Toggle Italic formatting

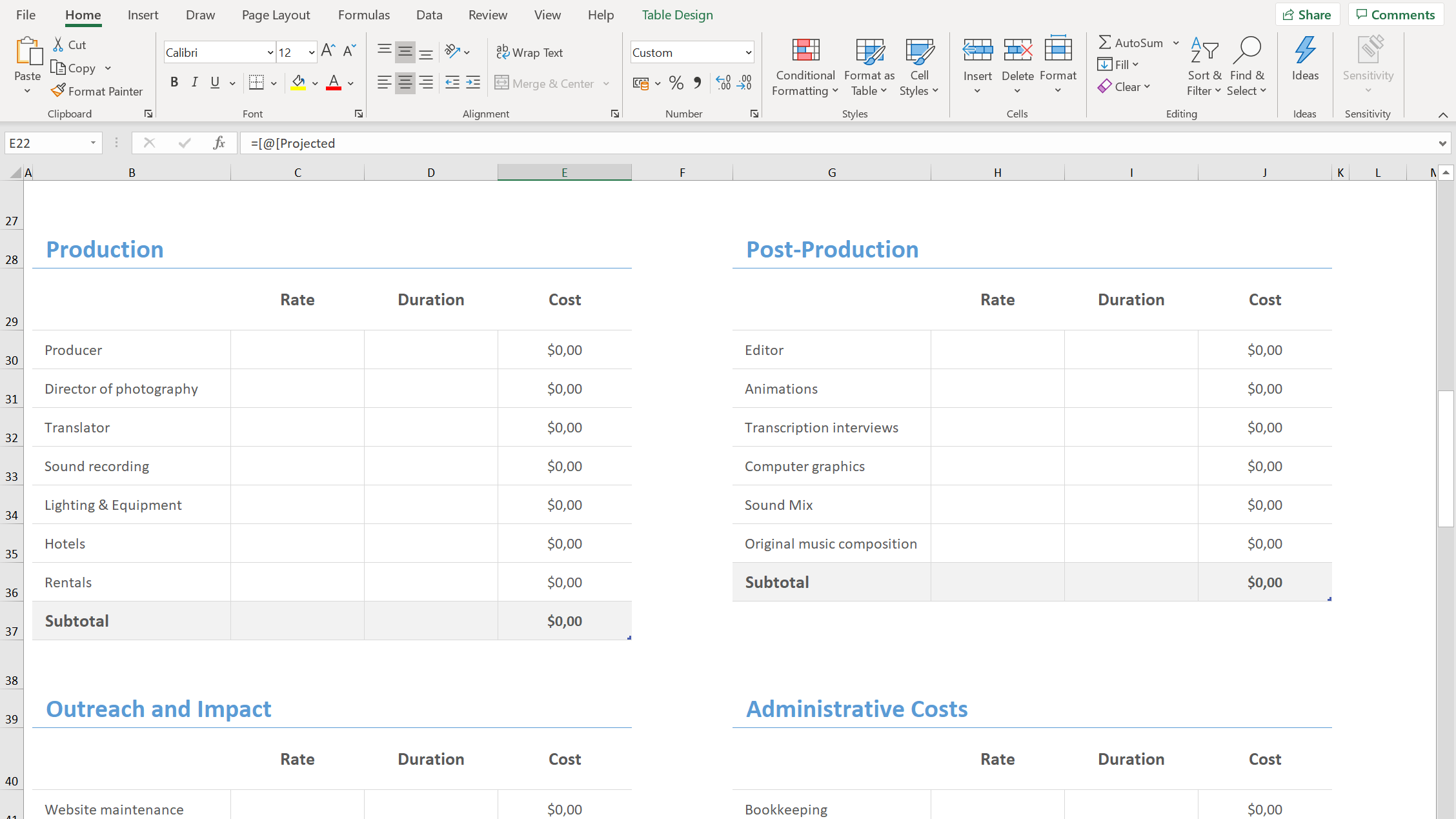194,83
